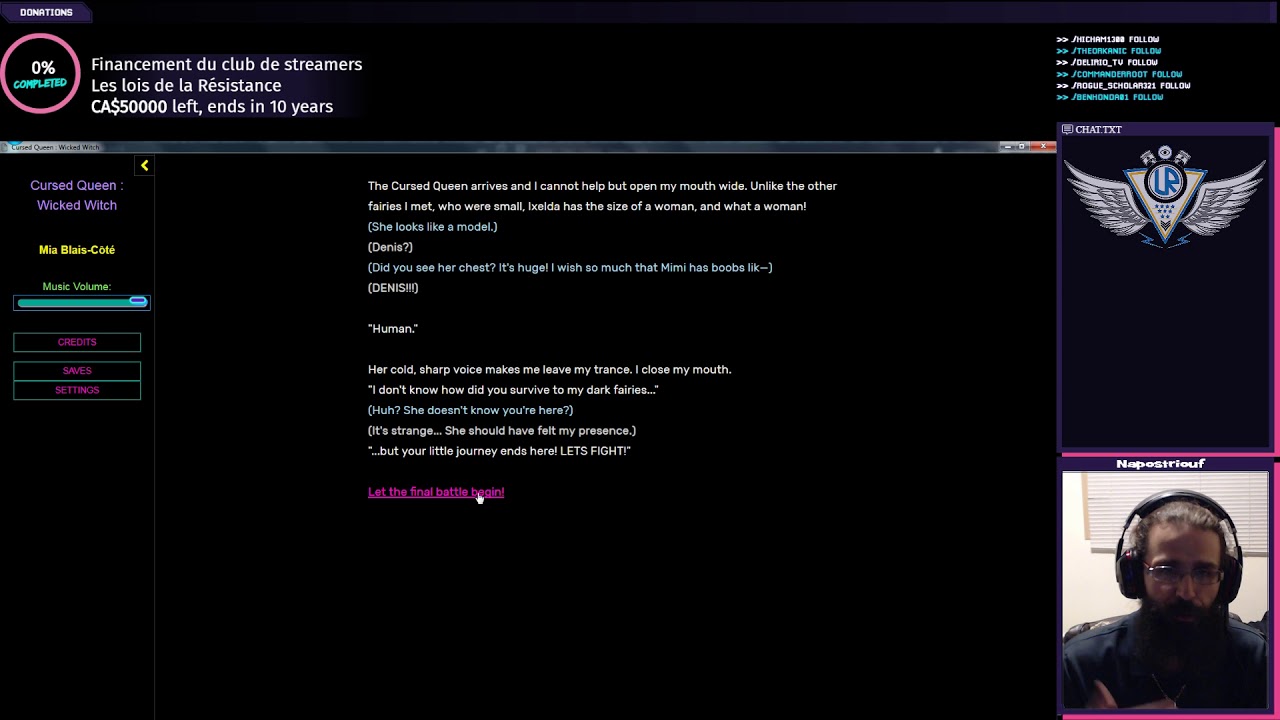
Task: Close the Cursed Queen game window
Action: pyautogui.click(x=1043, y=147)
